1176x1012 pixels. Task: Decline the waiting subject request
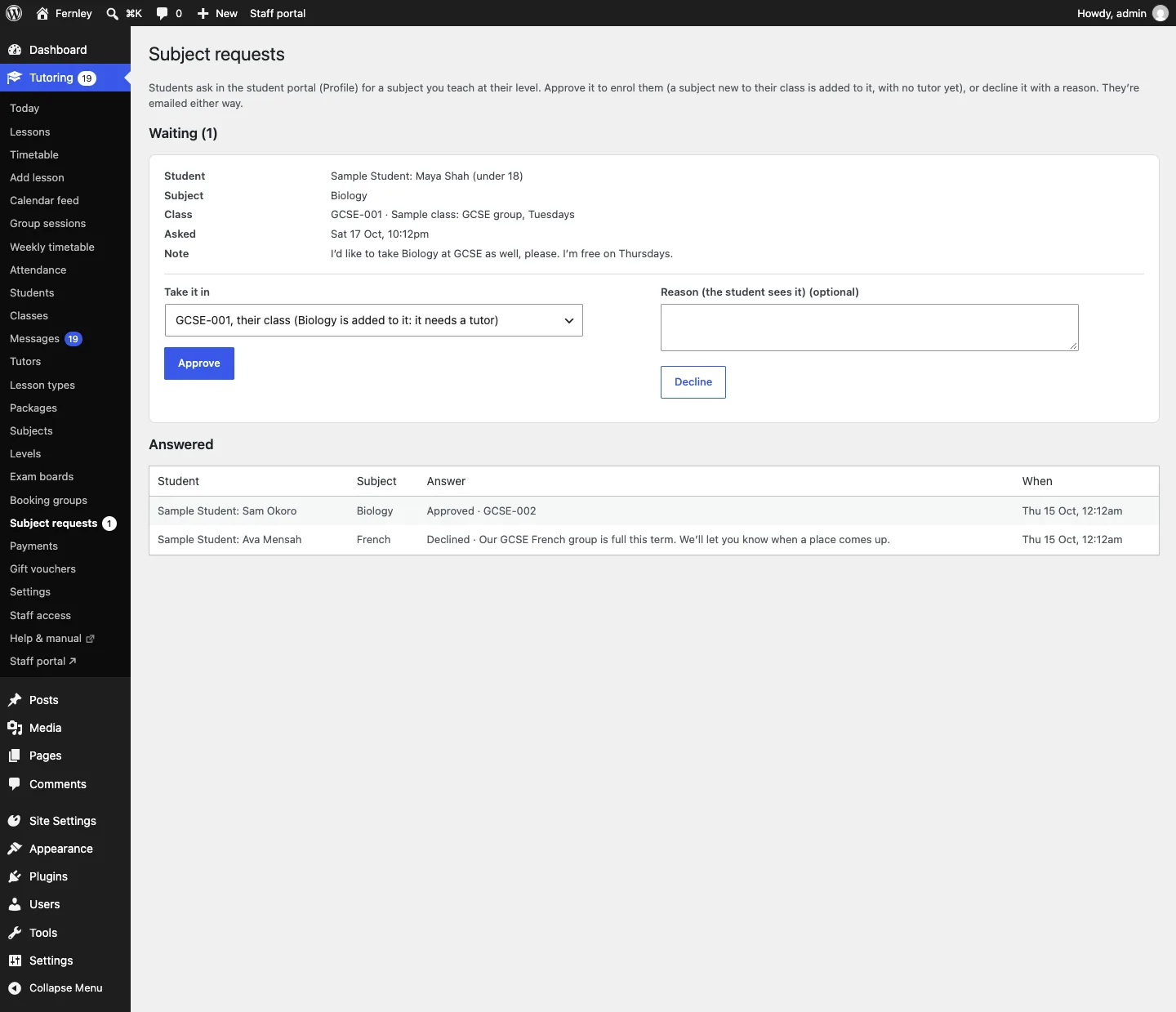[693, 382]
